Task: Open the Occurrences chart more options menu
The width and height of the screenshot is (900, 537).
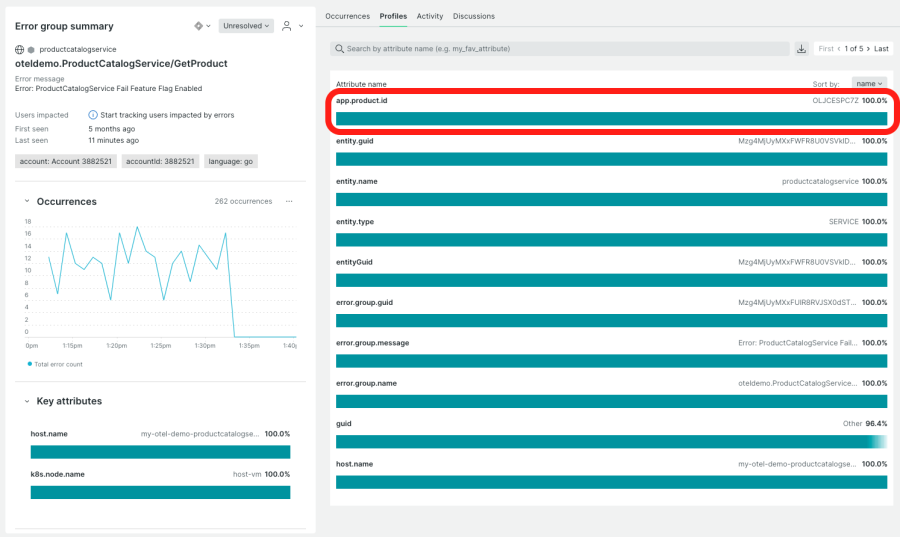Action: pyautogui.click(x=289, y=201)
